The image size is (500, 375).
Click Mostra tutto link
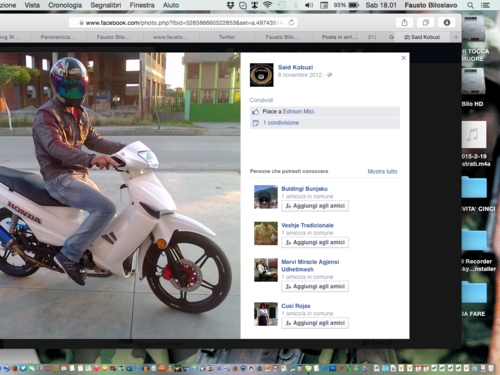(x=382, y=171)
